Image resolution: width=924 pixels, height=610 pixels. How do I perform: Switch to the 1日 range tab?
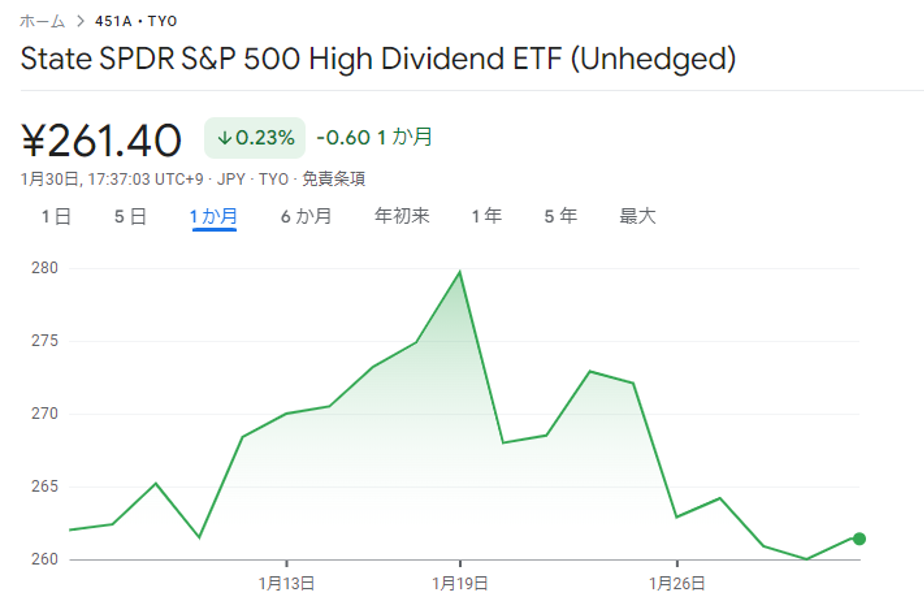point(56,216)
